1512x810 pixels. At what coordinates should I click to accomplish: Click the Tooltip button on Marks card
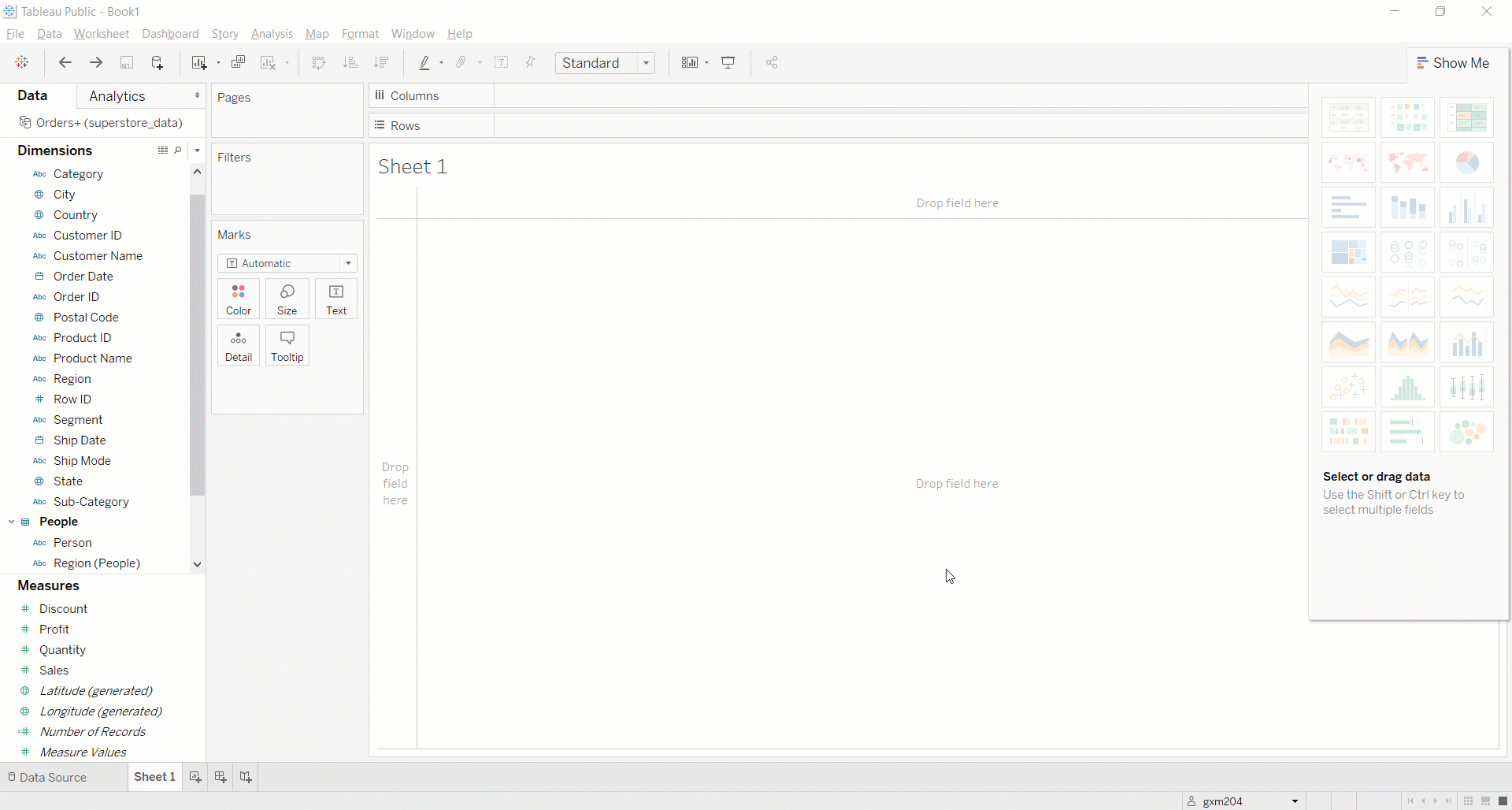[x=287, y=346]
